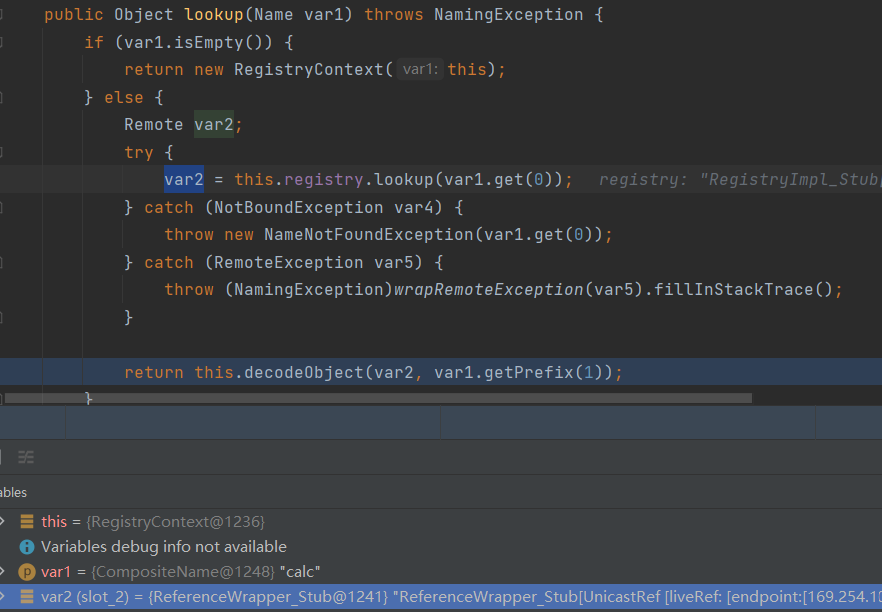Screen dimensions: 882x612
Task: Expand the var1 CompositeName node
Action: 3,572
